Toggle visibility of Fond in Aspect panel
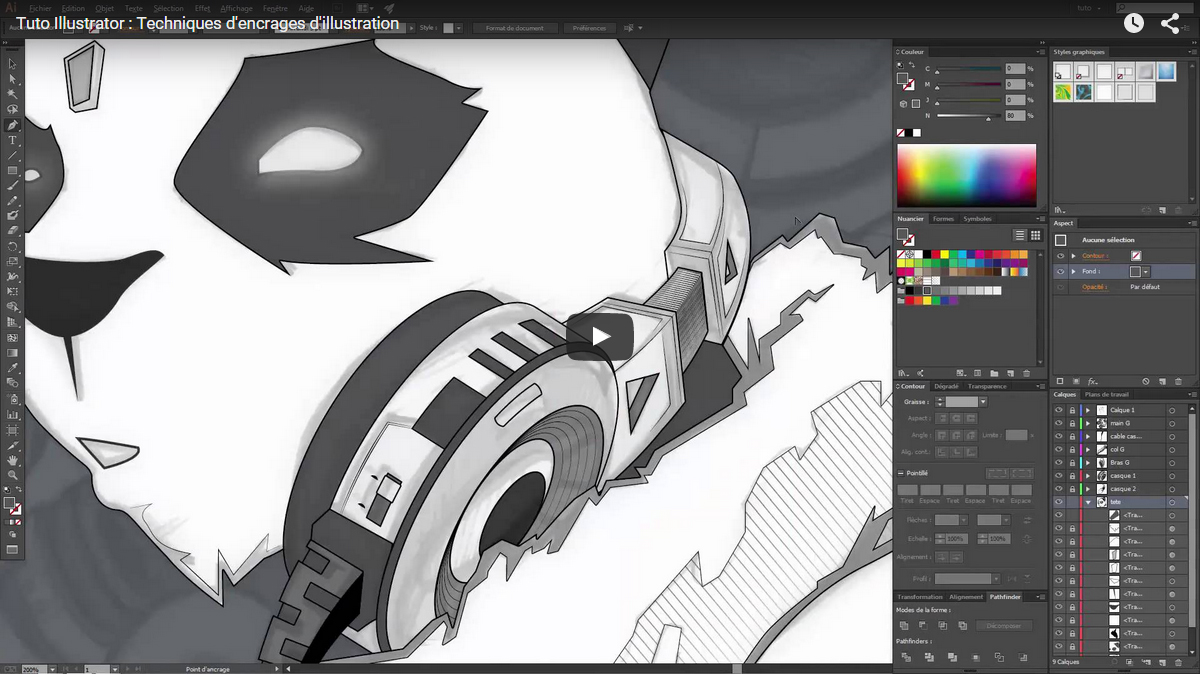The image size is (1200, 674). tap(1060, 271)
